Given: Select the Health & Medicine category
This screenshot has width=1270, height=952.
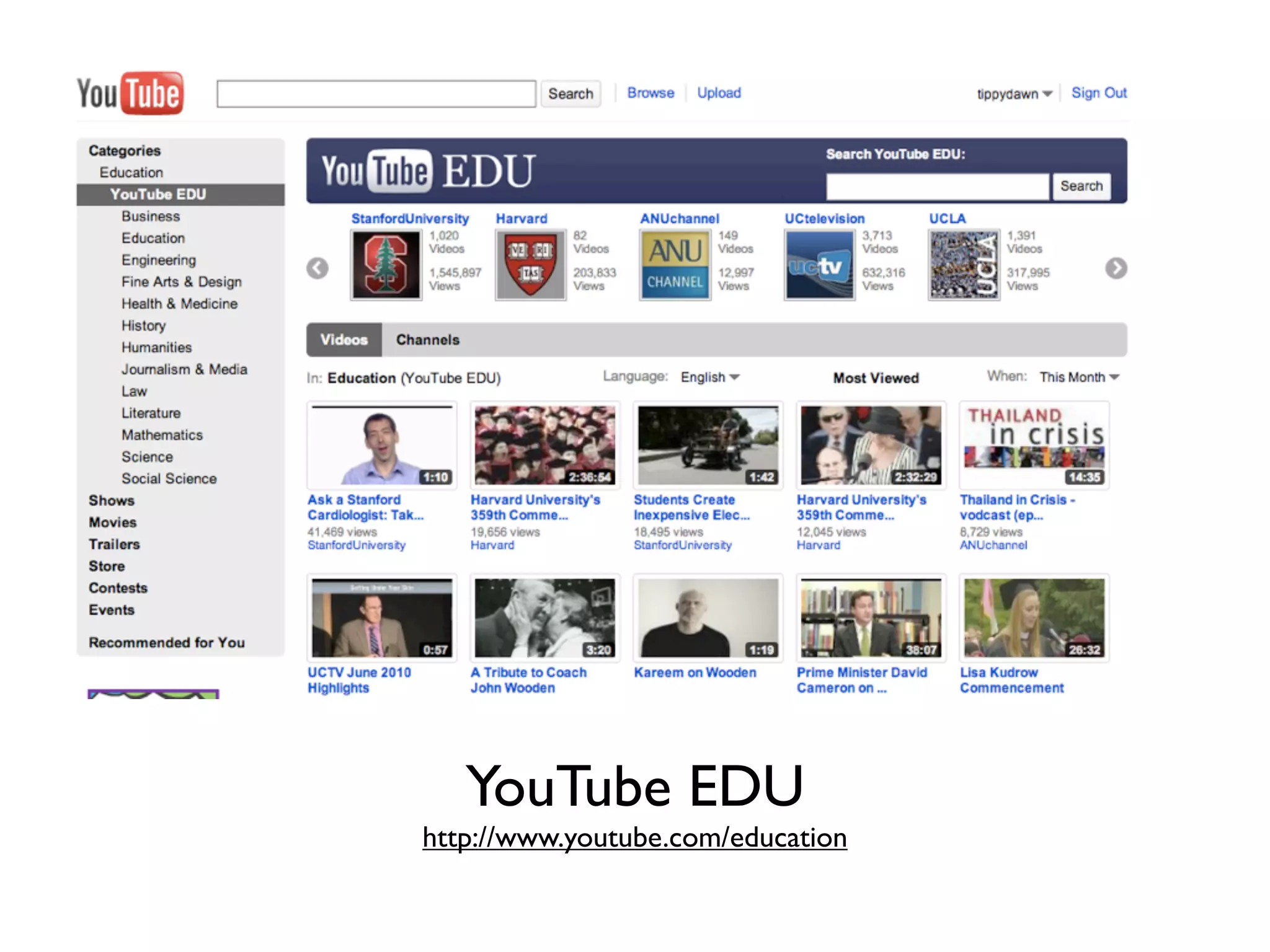Looking at the screenshot, I should coord(180,304).
